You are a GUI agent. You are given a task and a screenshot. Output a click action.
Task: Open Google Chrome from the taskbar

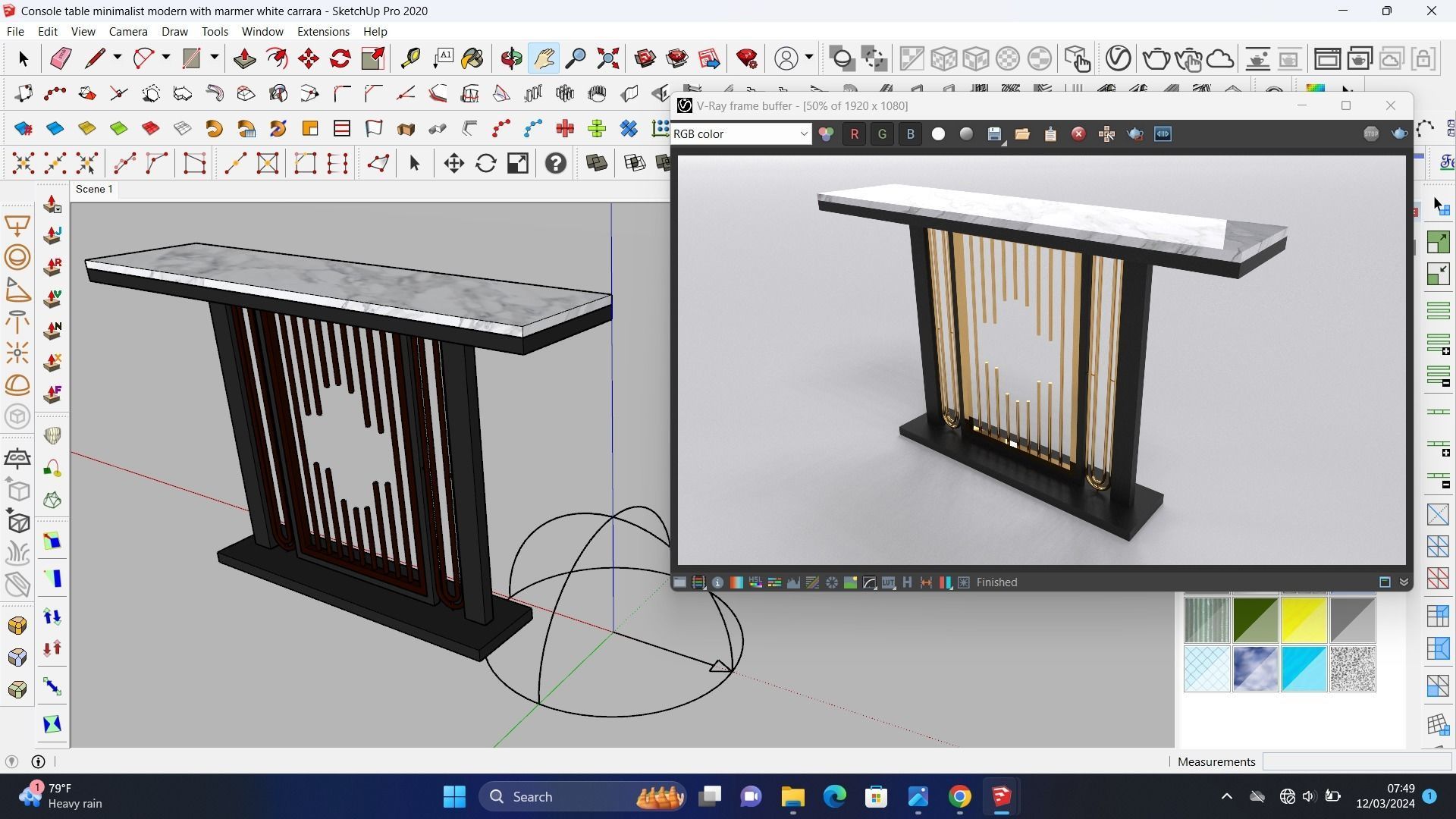point(959,796)
